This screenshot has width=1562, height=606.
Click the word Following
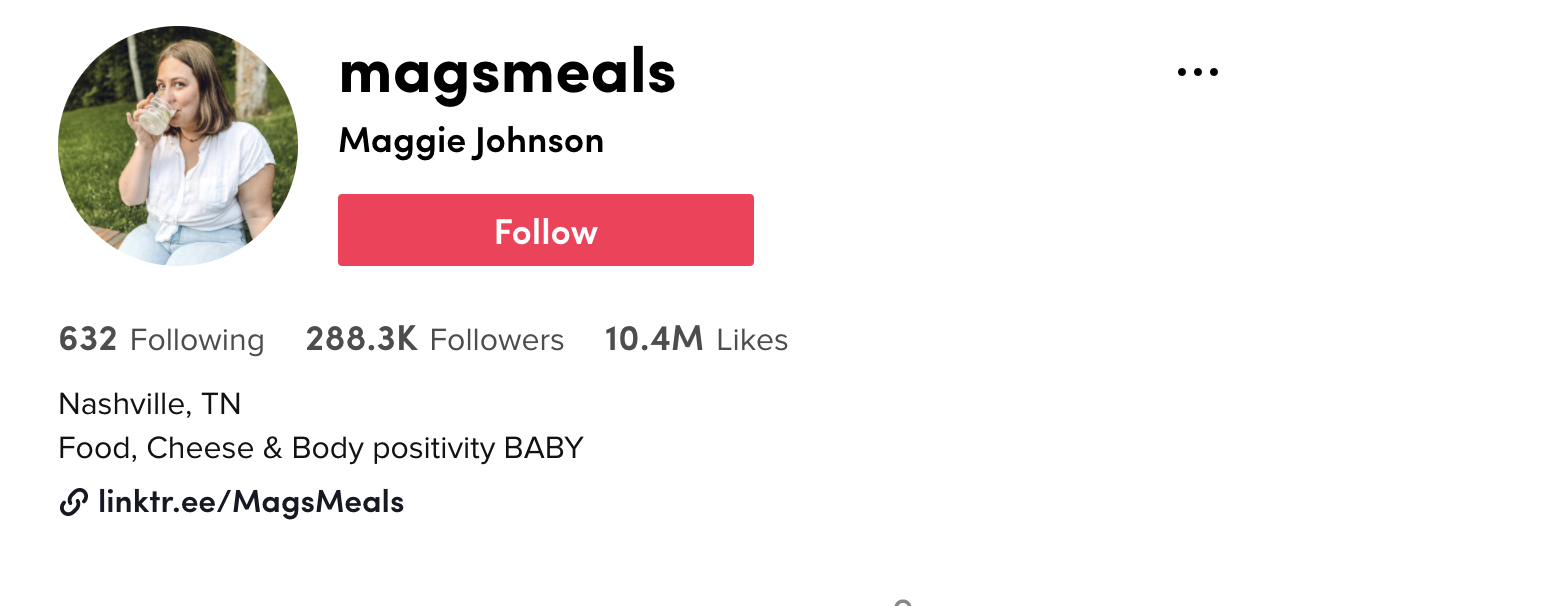tap(198, 341)
